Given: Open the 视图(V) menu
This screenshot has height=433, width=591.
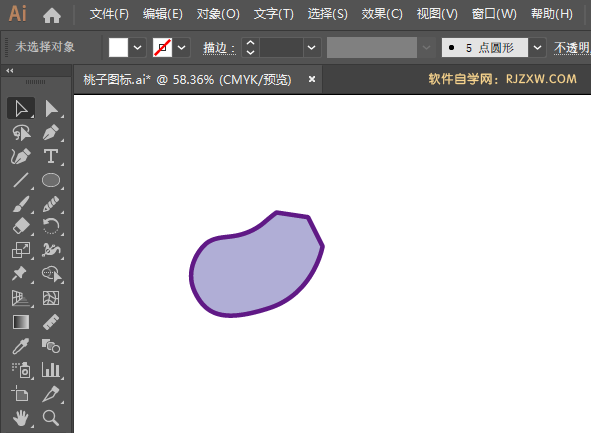Looking at the screenshot, I should 437,14.
